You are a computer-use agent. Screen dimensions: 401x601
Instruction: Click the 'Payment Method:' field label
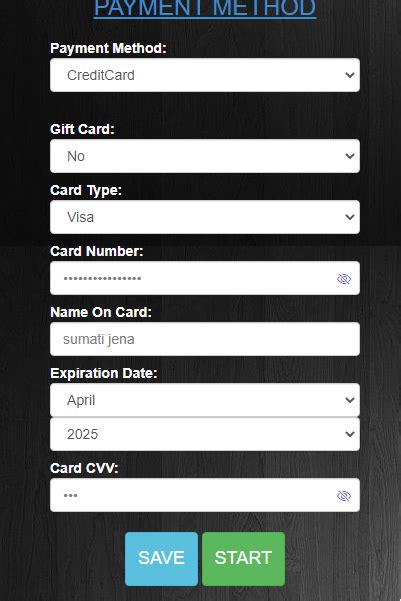[x=108, y=48]
